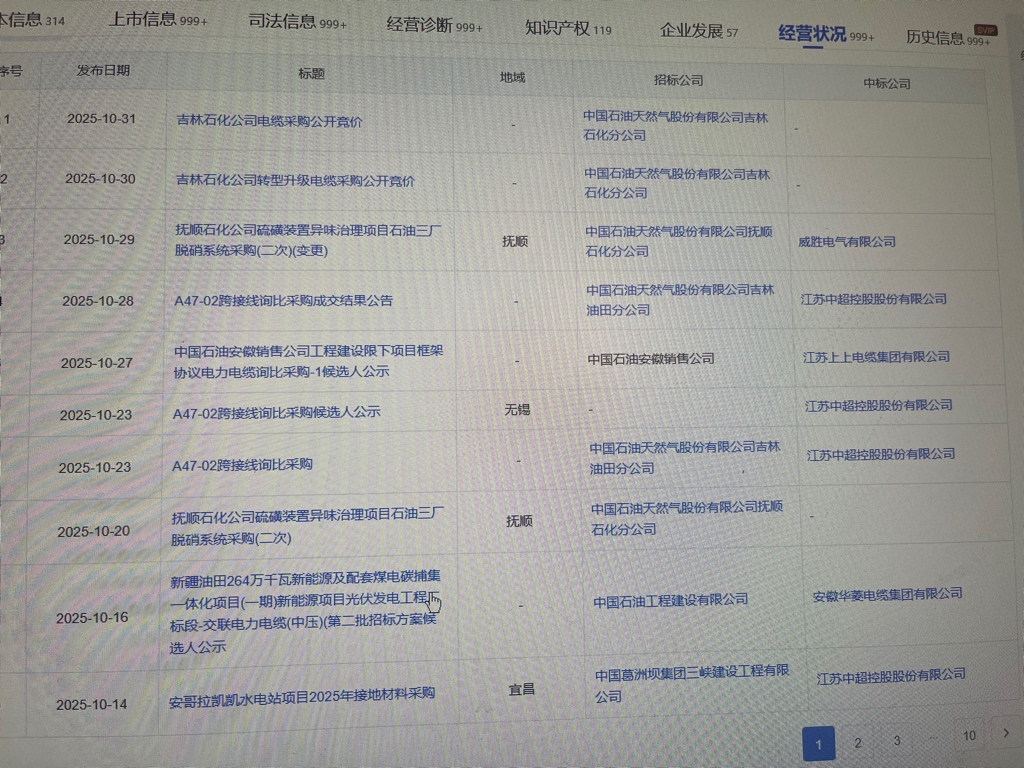Open 安徽华菱电缆集团有限公司 winner link
Screen dimensions: 1024x768
pyautogui.click(x=888, y=595)
